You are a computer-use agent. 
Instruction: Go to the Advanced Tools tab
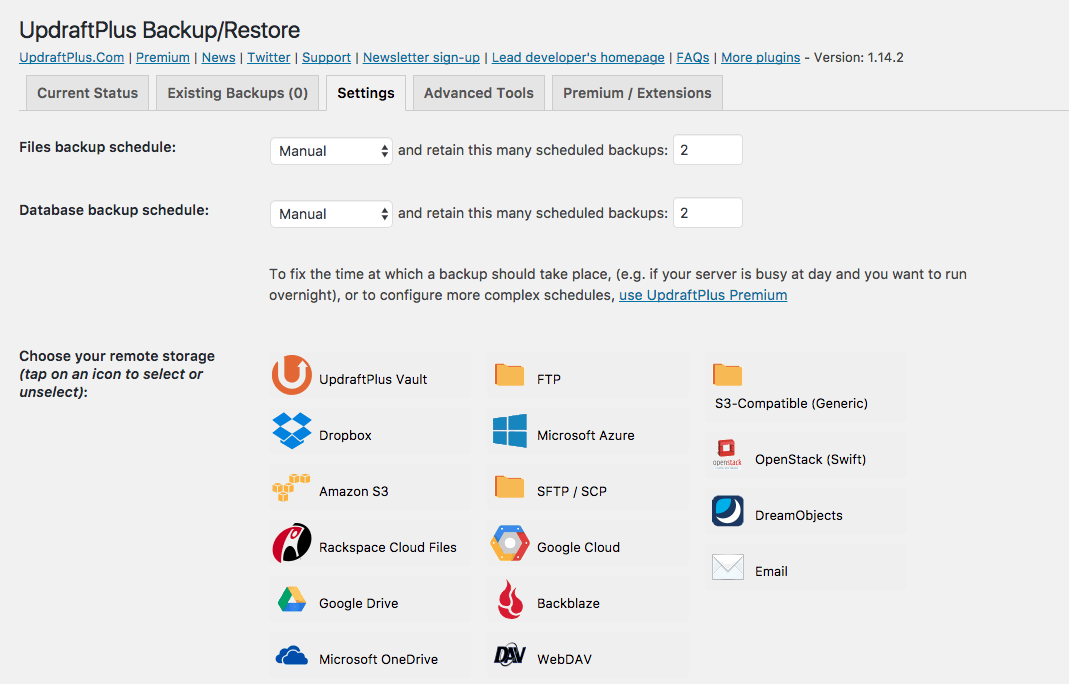coord(479,93)
